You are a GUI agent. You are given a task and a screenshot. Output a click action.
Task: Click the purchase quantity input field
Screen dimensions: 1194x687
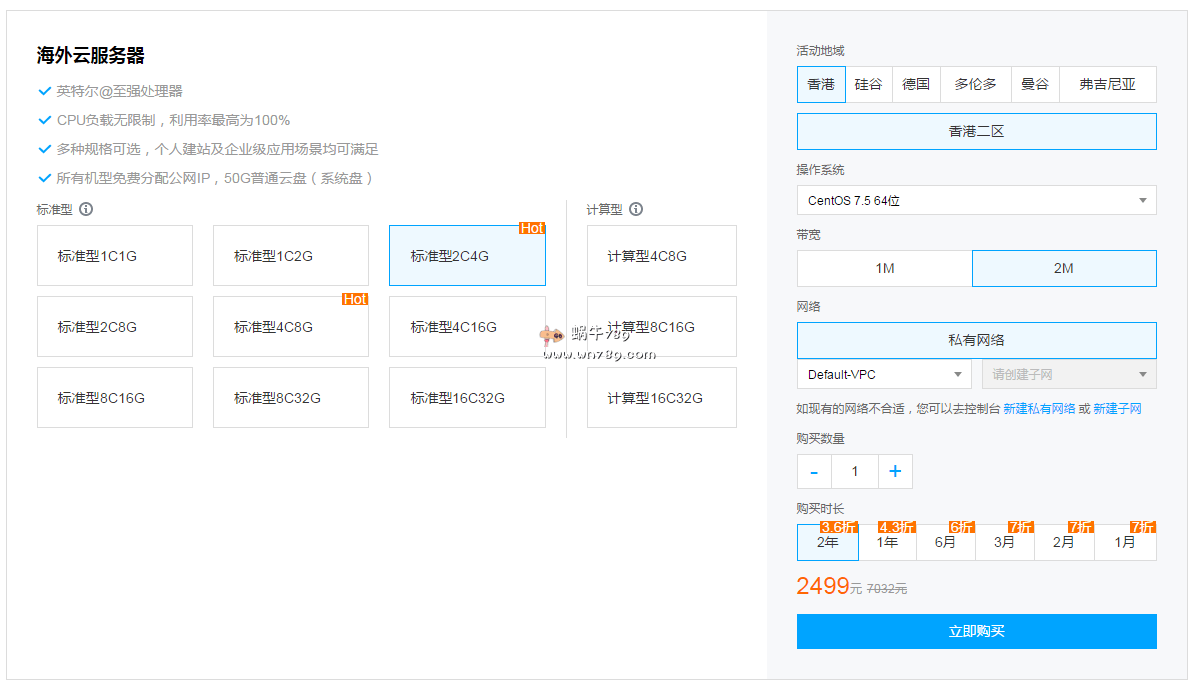pyautogui.click(x=854, y=472)
